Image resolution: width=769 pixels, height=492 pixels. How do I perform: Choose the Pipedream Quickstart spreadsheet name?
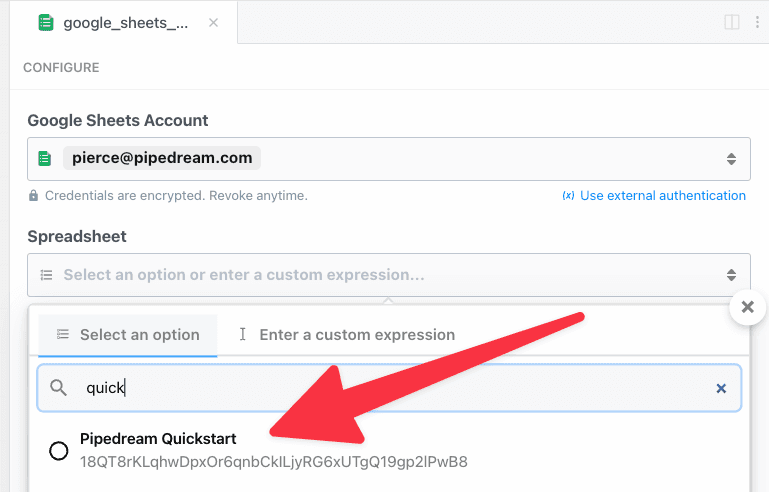pos(158,439)
